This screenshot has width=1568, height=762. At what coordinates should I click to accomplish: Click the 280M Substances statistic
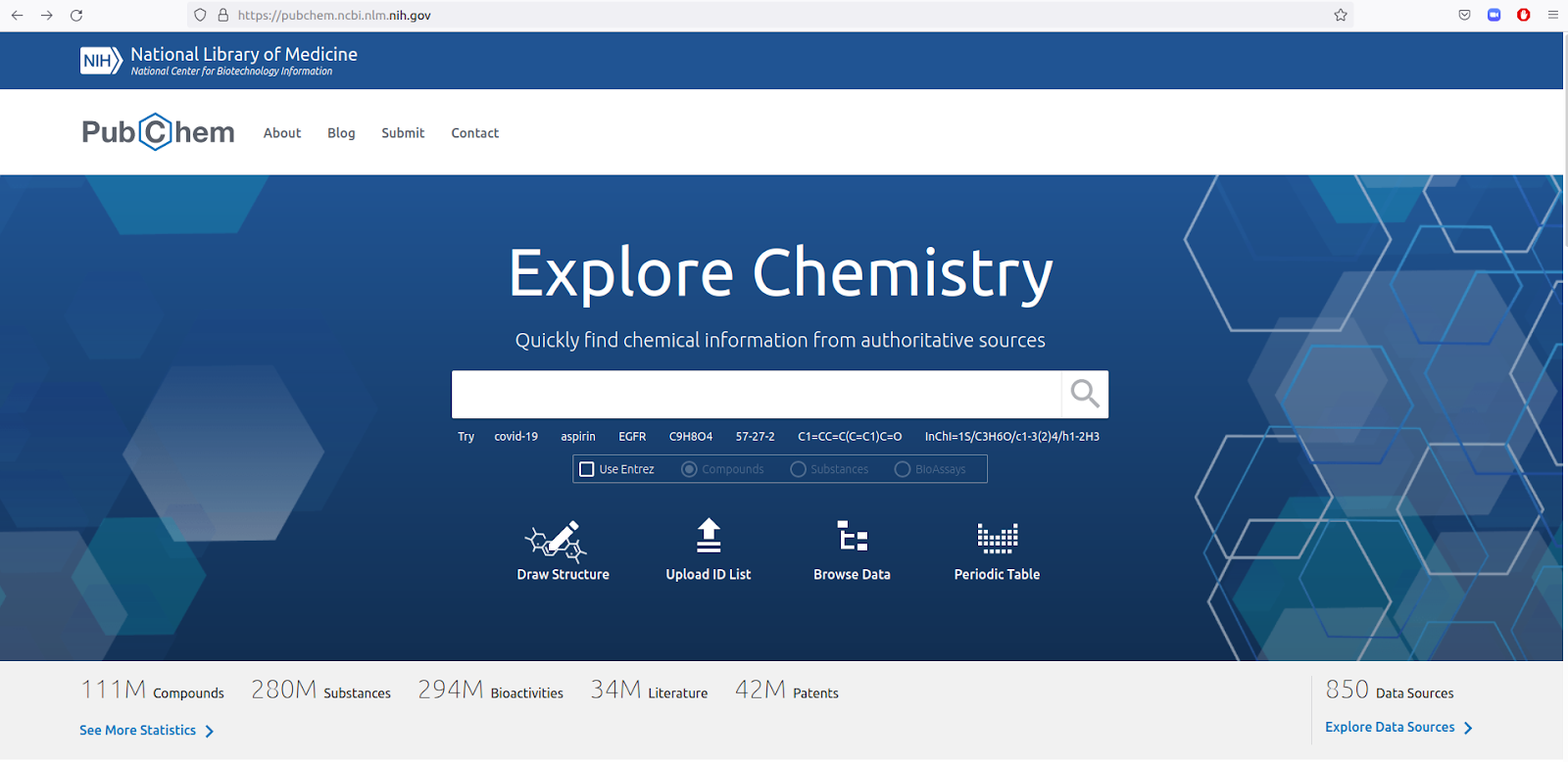(320, 690)
